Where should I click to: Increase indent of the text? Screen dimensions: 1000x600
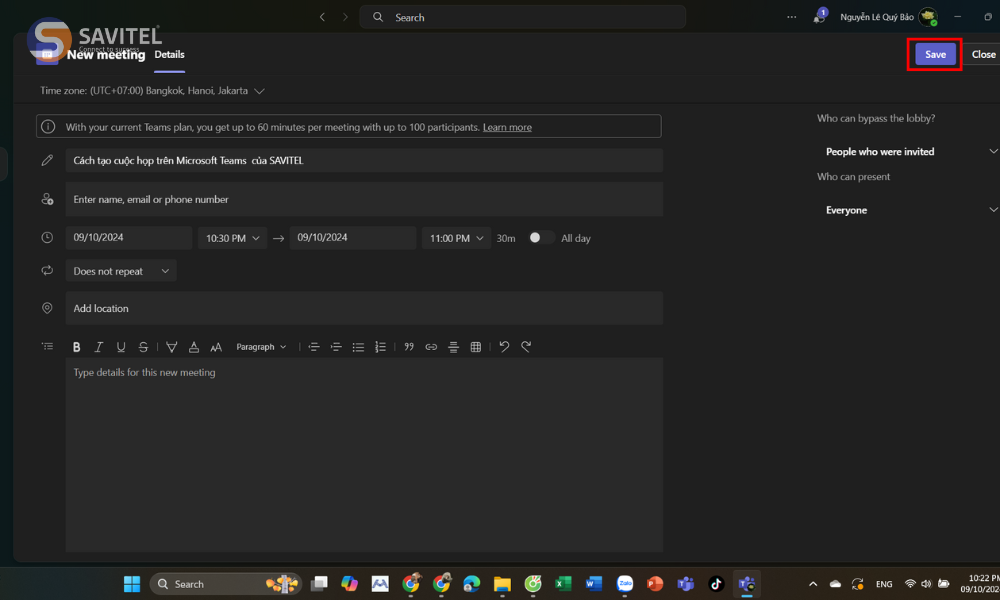pyautogui.click(x=336, y=347)
